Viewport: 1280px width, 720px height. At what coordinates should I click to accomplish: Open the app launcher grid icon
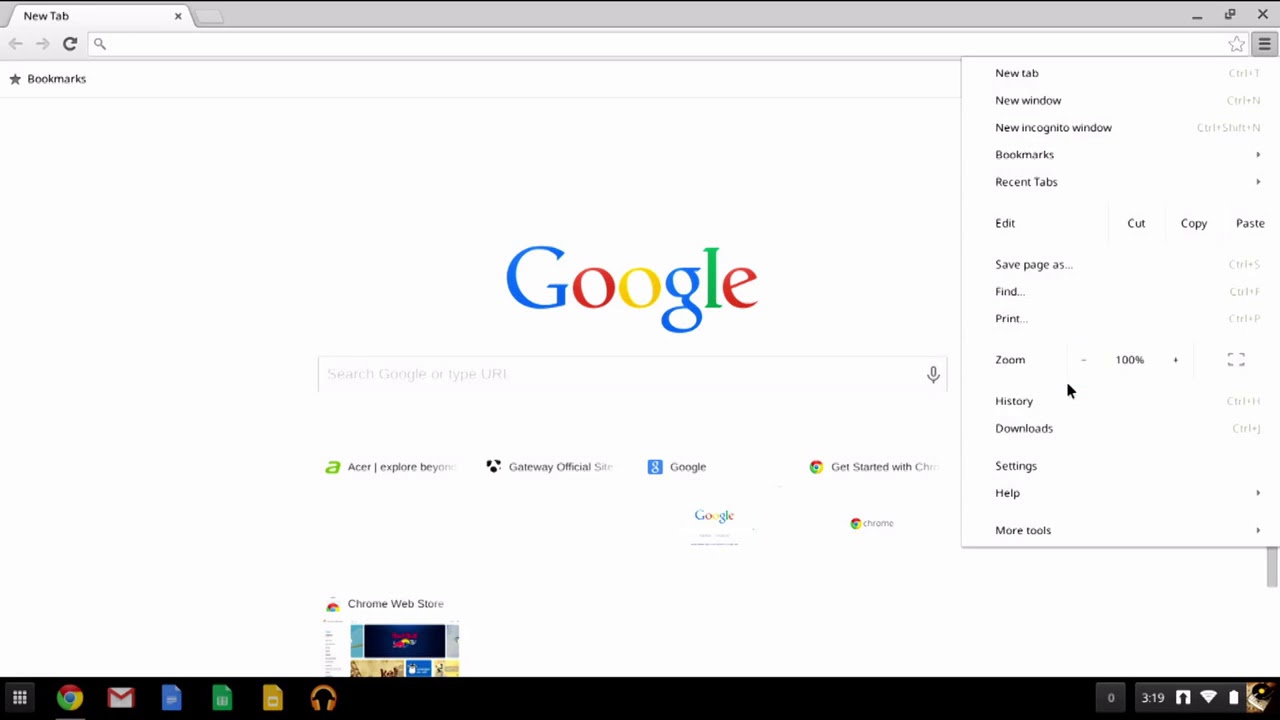point(19,698)
